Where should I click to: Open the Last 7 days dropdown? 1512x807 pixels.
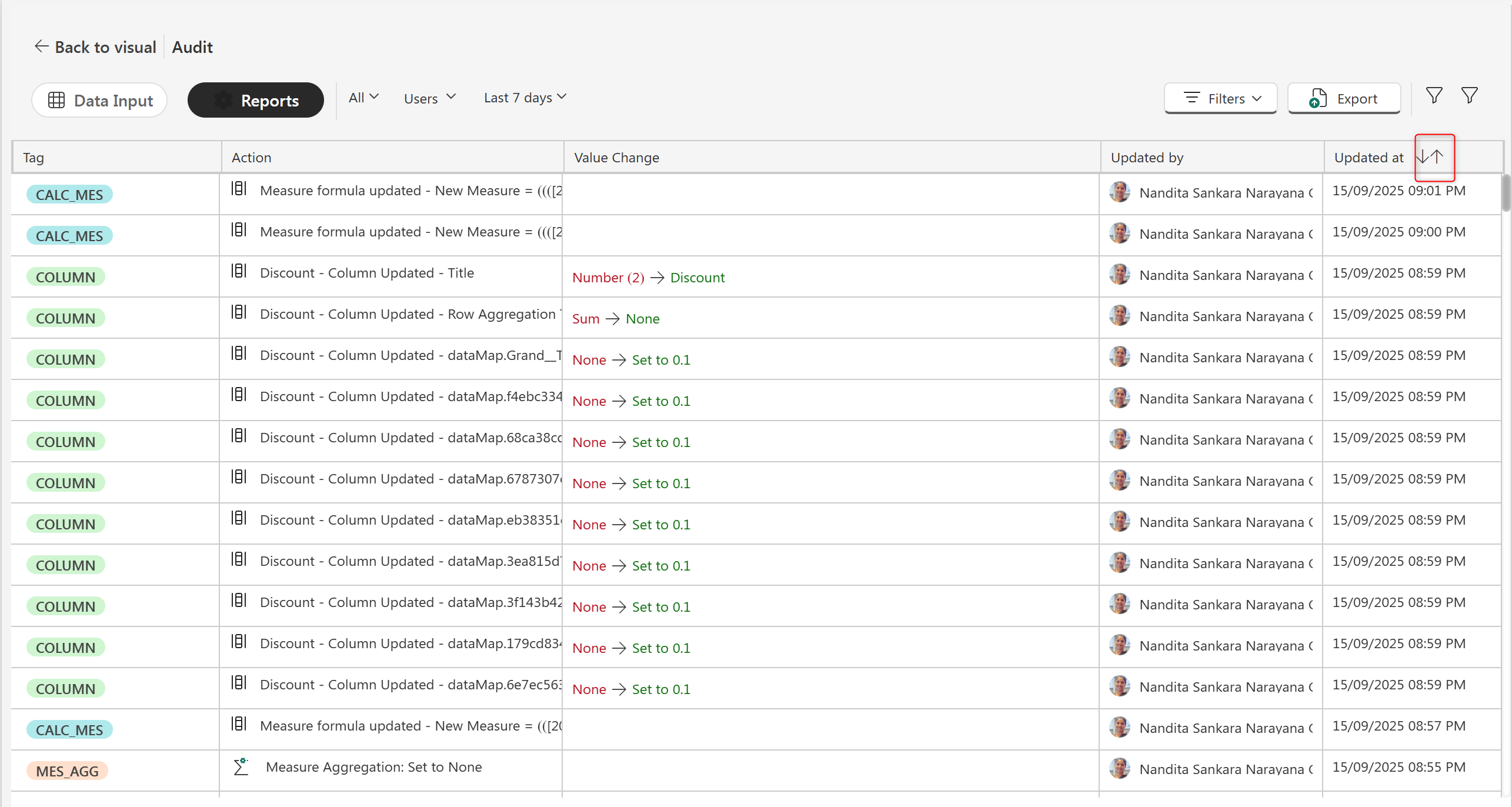pos(525,98)
